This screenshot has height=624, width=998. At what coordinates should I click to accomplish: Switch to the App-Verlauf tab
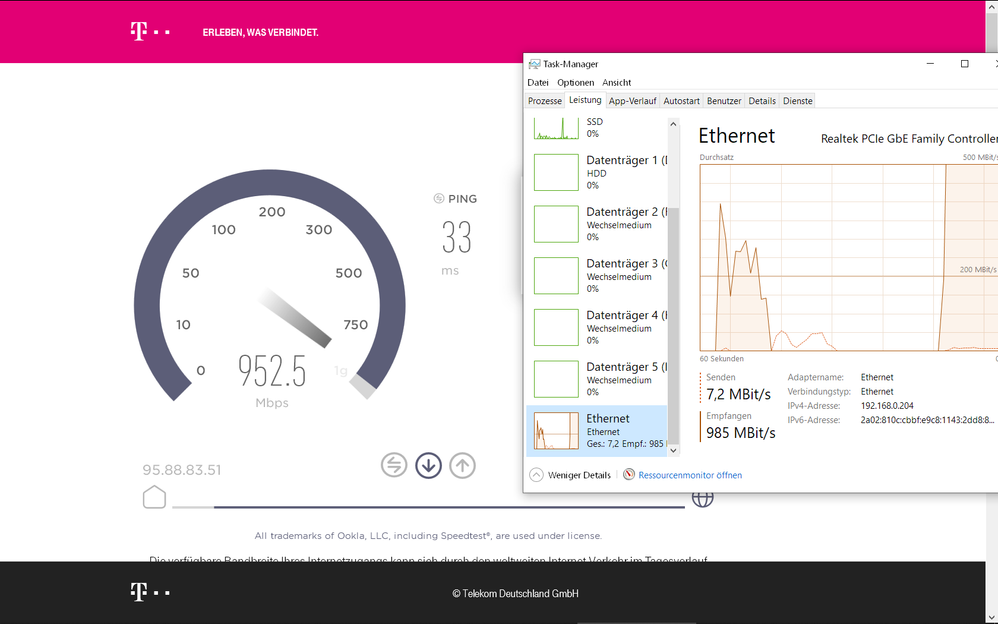pyautogui.click(x=632, y=101)
